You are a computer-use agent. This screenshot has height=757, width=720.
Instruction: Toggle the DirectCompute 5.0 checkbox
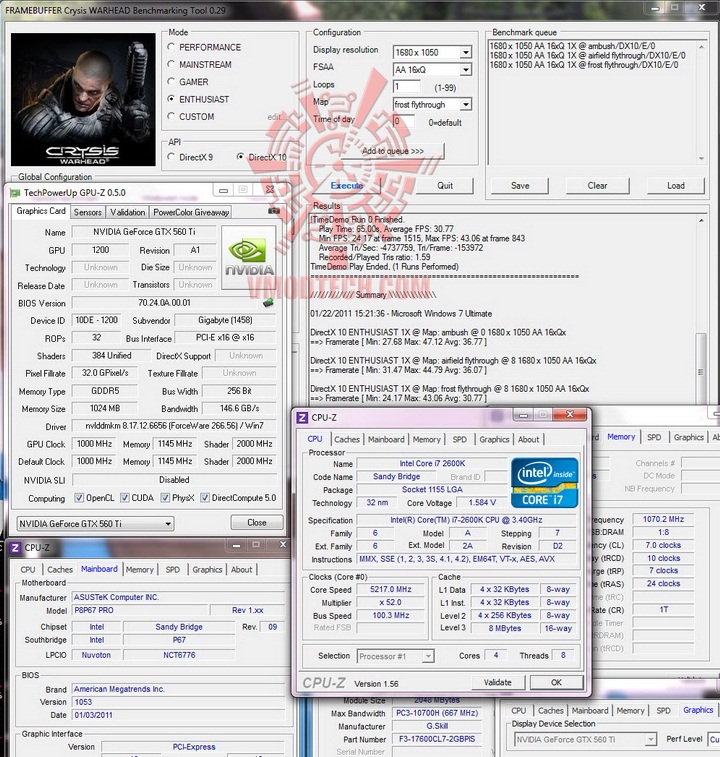205,498
